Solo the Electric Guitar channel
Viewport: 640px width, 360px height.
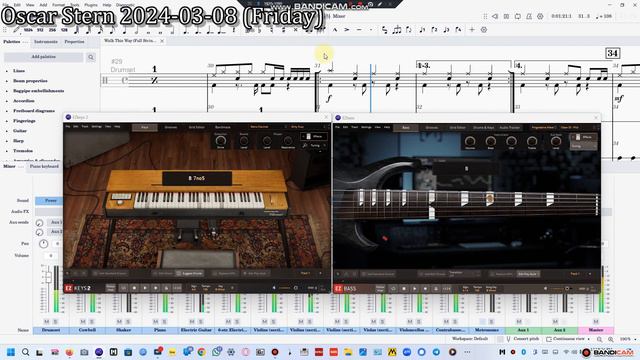tap(200, 322)
